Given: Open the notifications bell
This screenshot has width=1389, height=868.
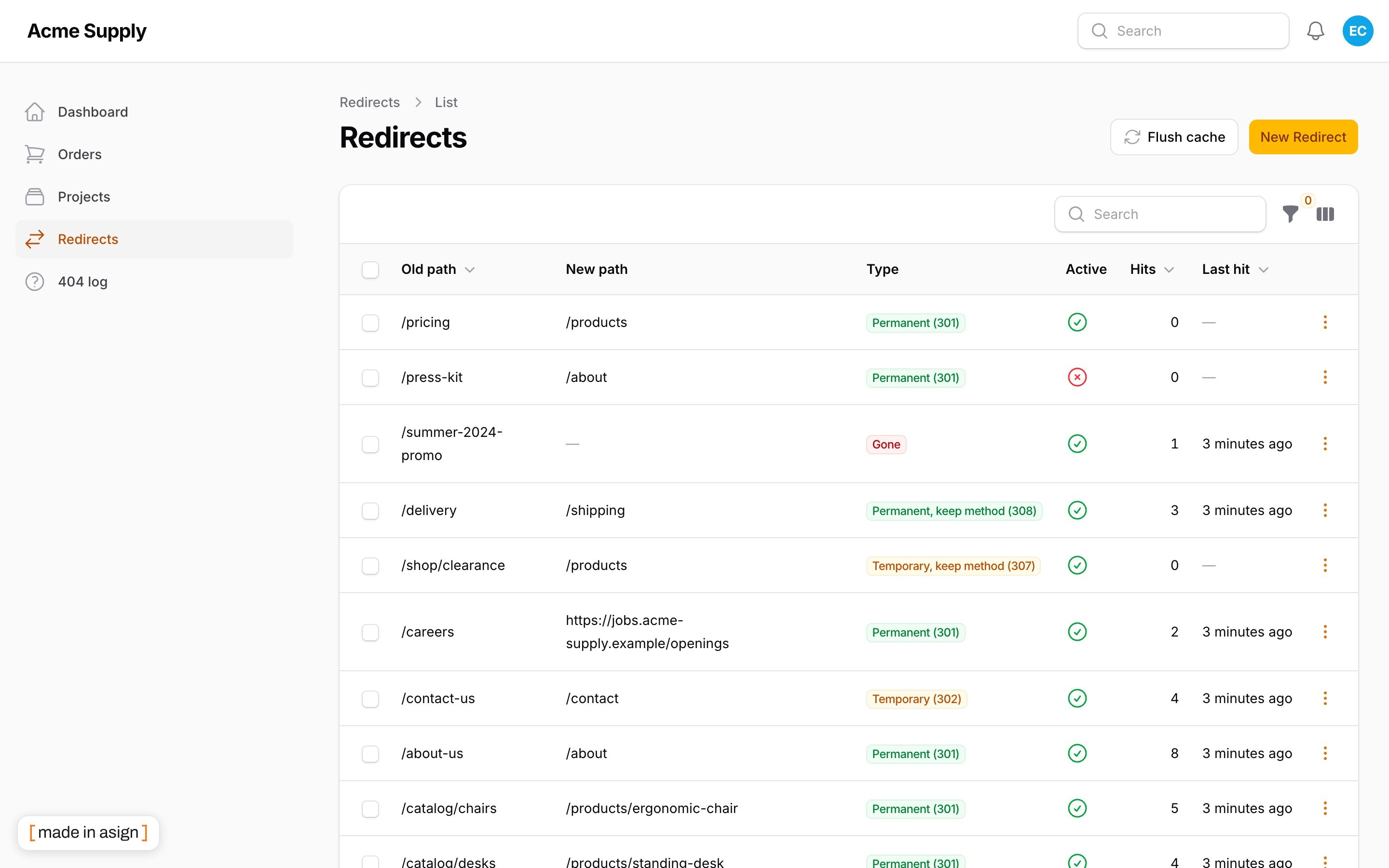Looking at the screenshot, I should pyautogui.click(x=1315, y=31).
